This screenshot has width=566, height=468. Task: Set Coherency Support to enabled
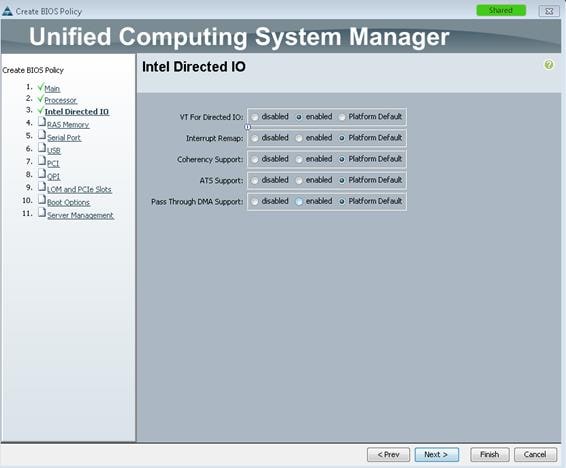click(299, 159)
